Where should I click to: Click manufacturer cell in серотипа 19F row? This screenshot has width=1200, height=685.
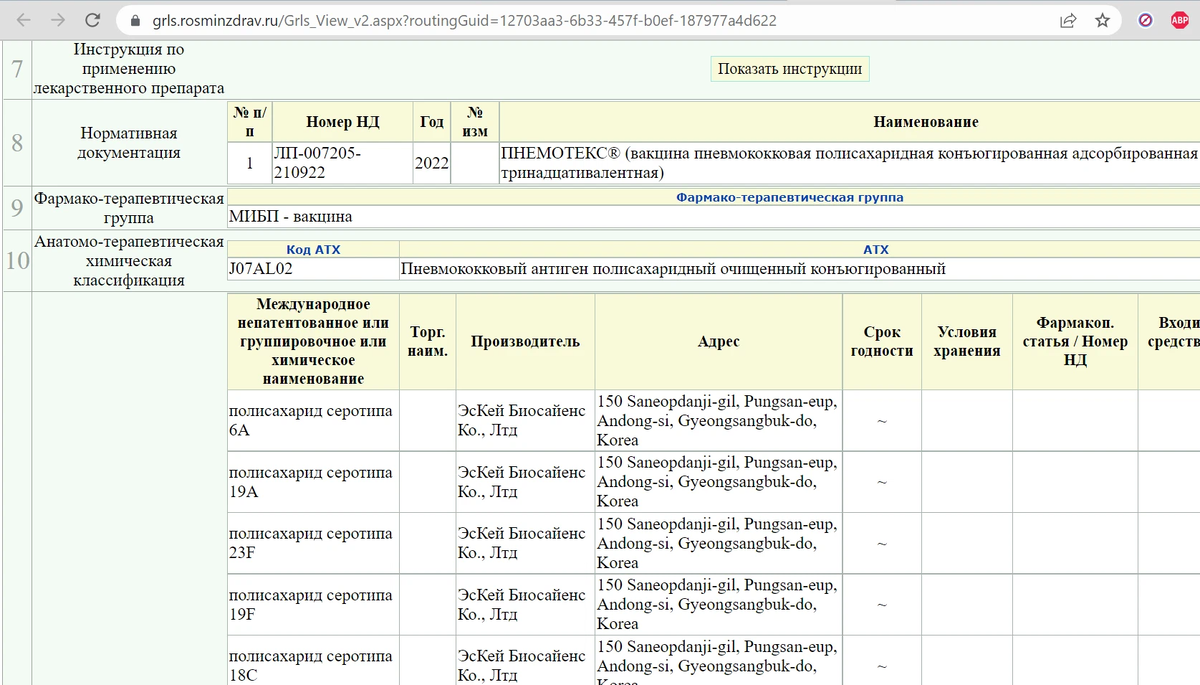[525, 604]
